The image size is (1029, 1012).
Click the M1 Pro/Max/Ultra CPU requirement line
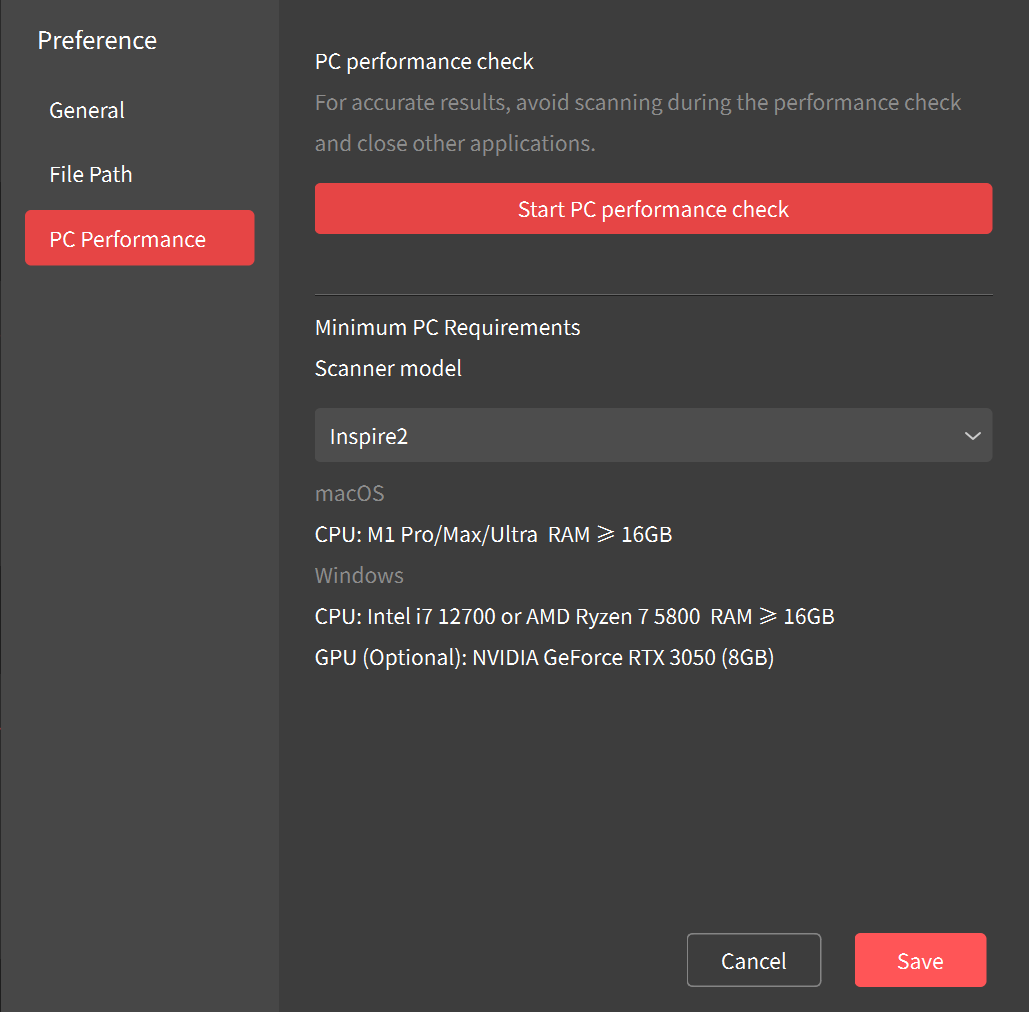pyautogui.click(x=493, y=534)
